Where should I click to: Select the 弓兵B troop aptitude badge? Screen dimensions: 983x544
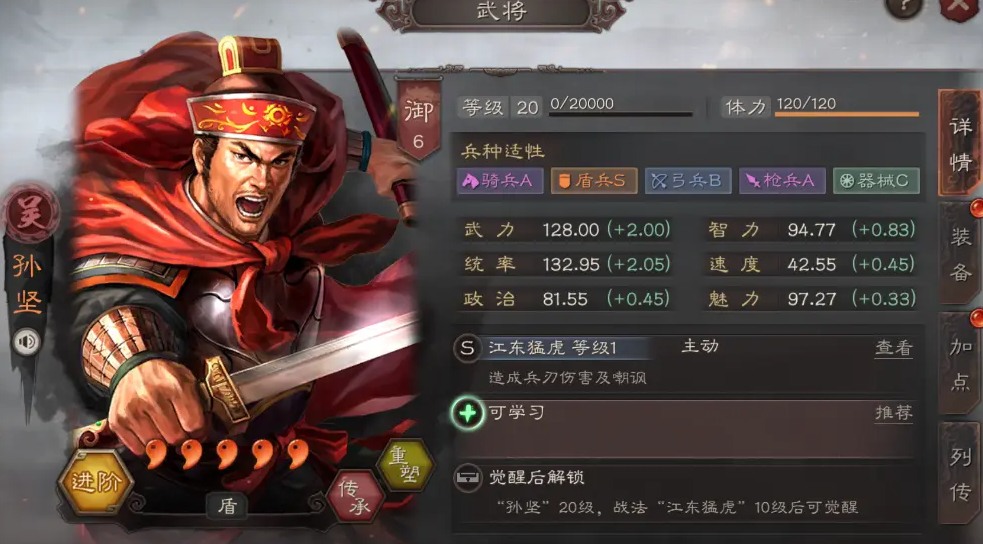[688, 181]
